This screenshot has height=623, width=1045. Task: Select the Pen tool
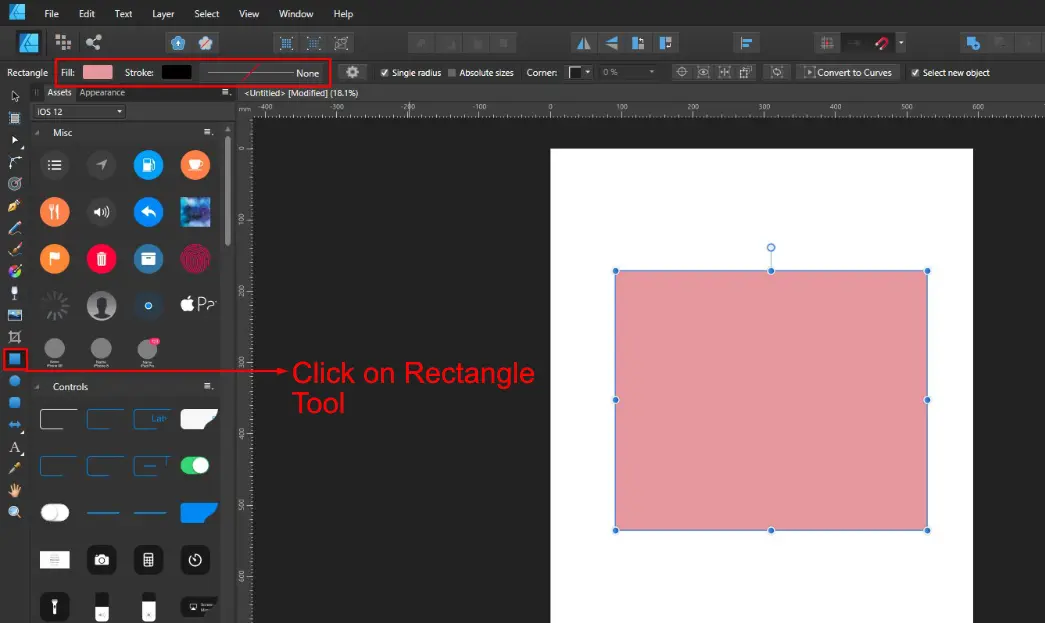pos(15,206)
